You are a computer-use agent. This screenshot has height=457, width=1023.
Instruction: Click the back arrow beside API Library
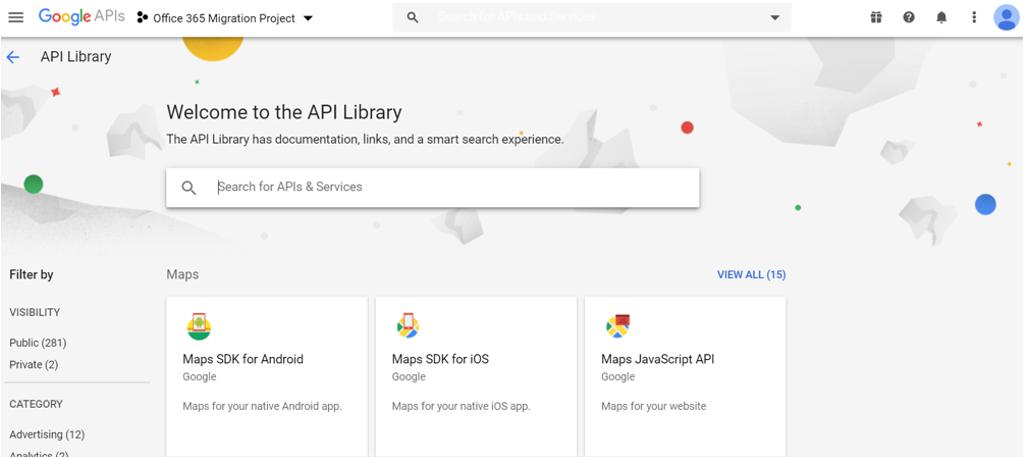click(13, 57)
